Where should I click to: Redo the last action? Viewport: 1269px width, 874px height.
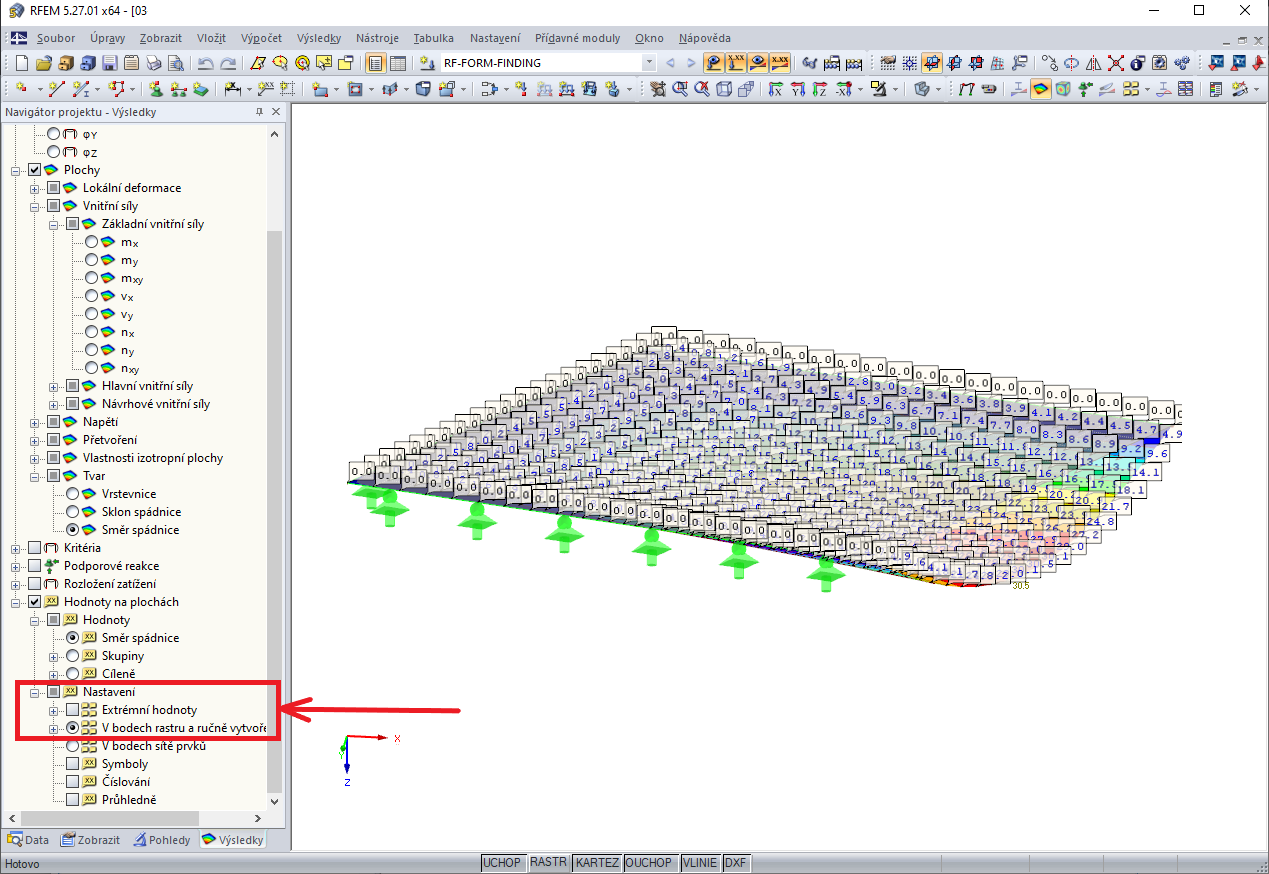(228, 63)
